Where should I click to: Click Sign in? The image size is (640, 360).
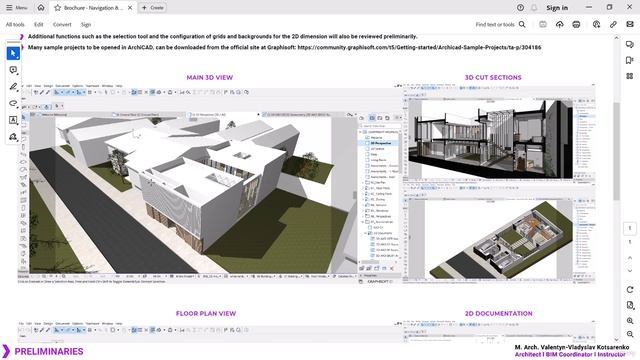557,8
